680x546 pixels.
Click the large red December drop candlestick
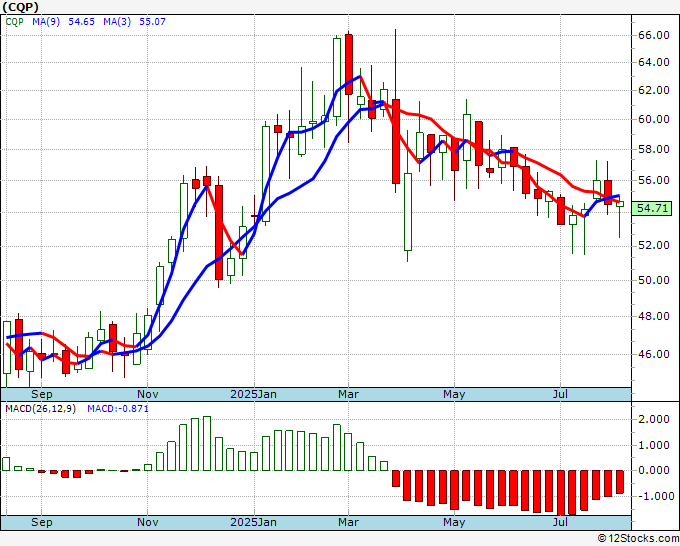coord(219,232)
